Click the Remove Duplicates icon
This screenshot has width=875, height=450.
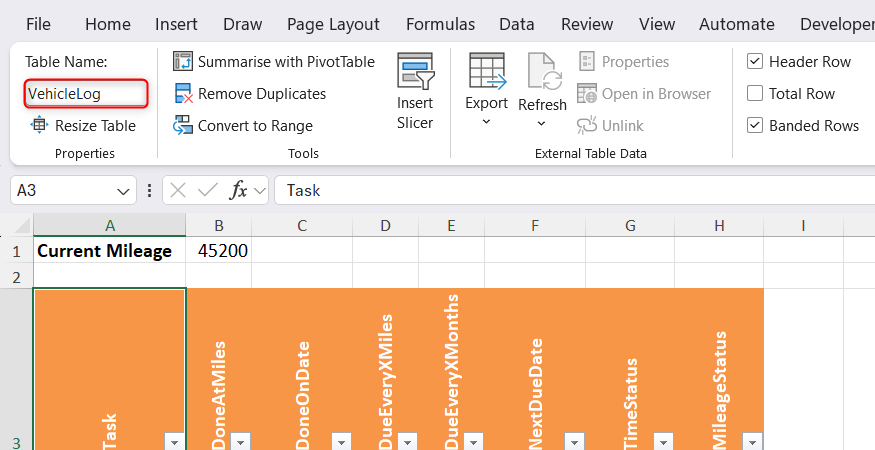tap(184, 94)
